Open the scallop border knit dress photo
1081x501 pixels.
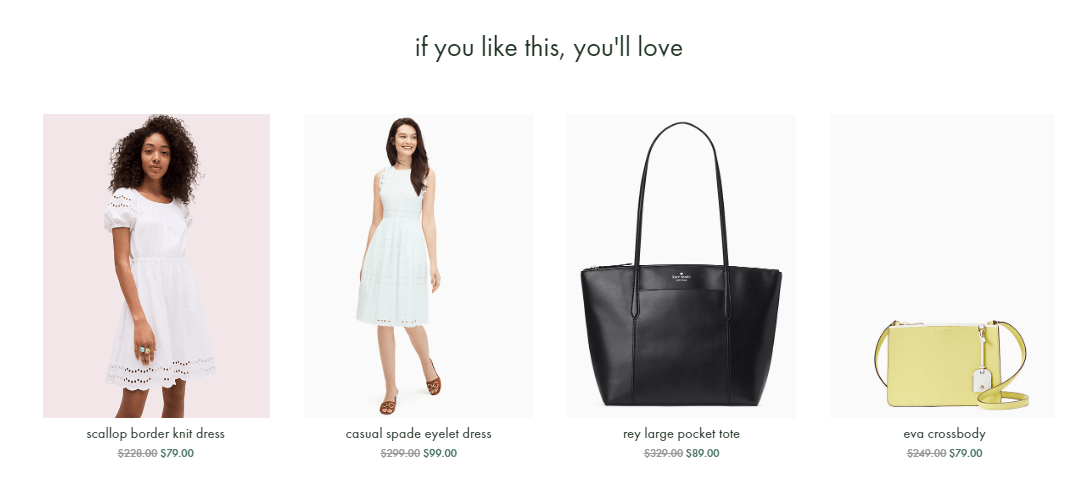tap(156, 266)
